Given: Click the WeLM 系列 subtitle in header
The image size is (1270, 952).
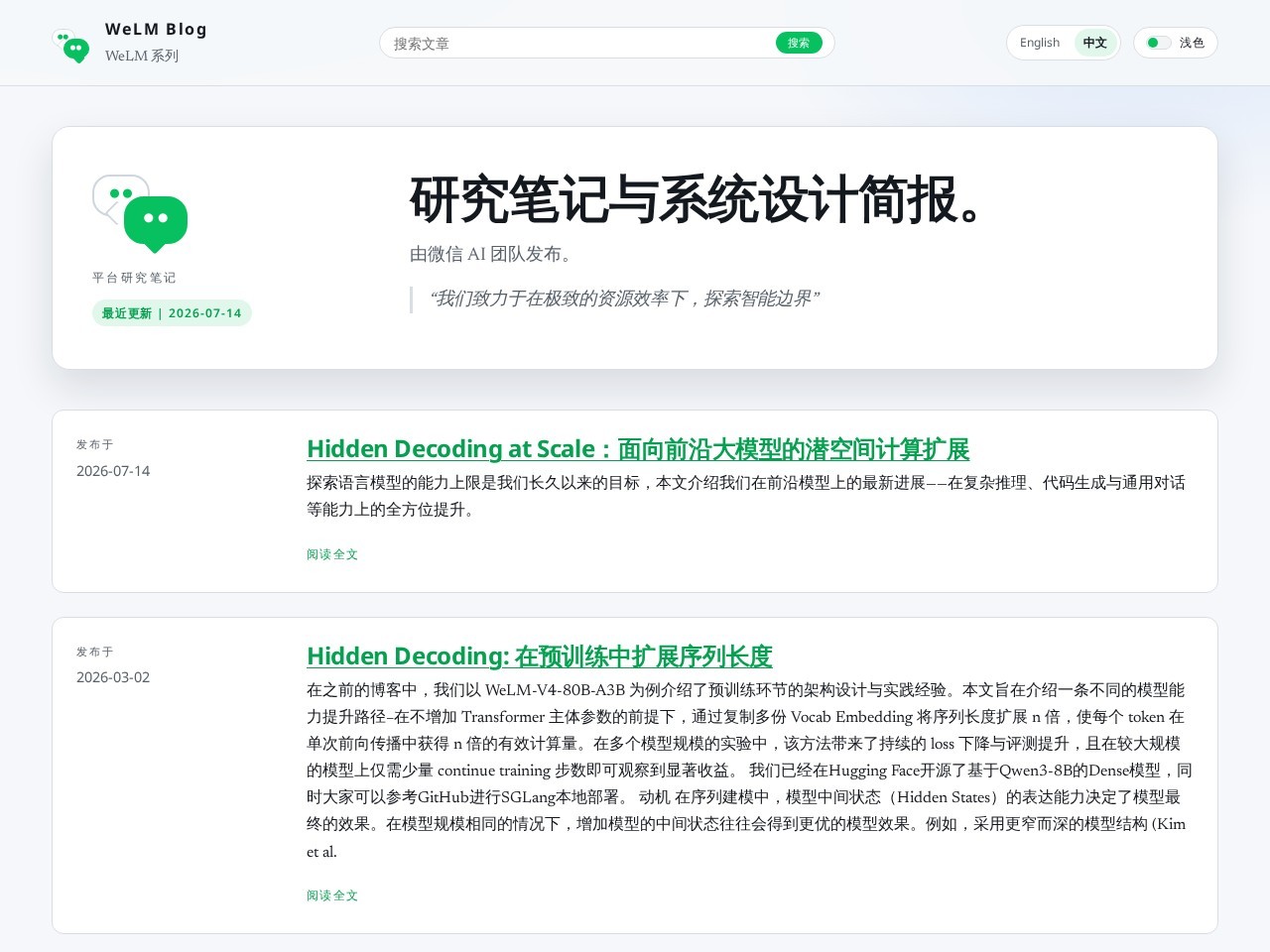Looking at the screenshot, I should click(142, 57).
